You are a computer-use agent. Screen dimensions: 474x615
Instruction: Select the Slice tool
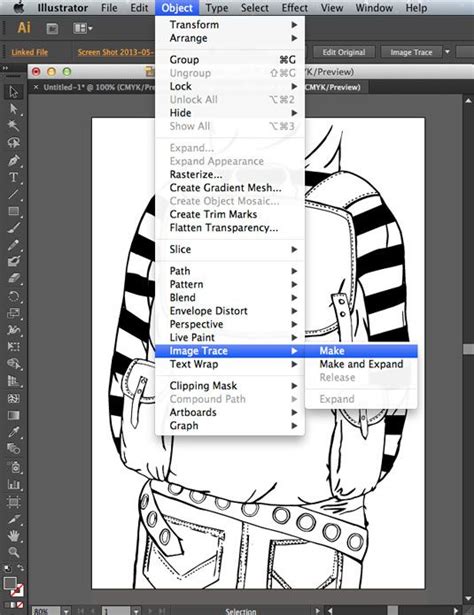pos(13,519)
